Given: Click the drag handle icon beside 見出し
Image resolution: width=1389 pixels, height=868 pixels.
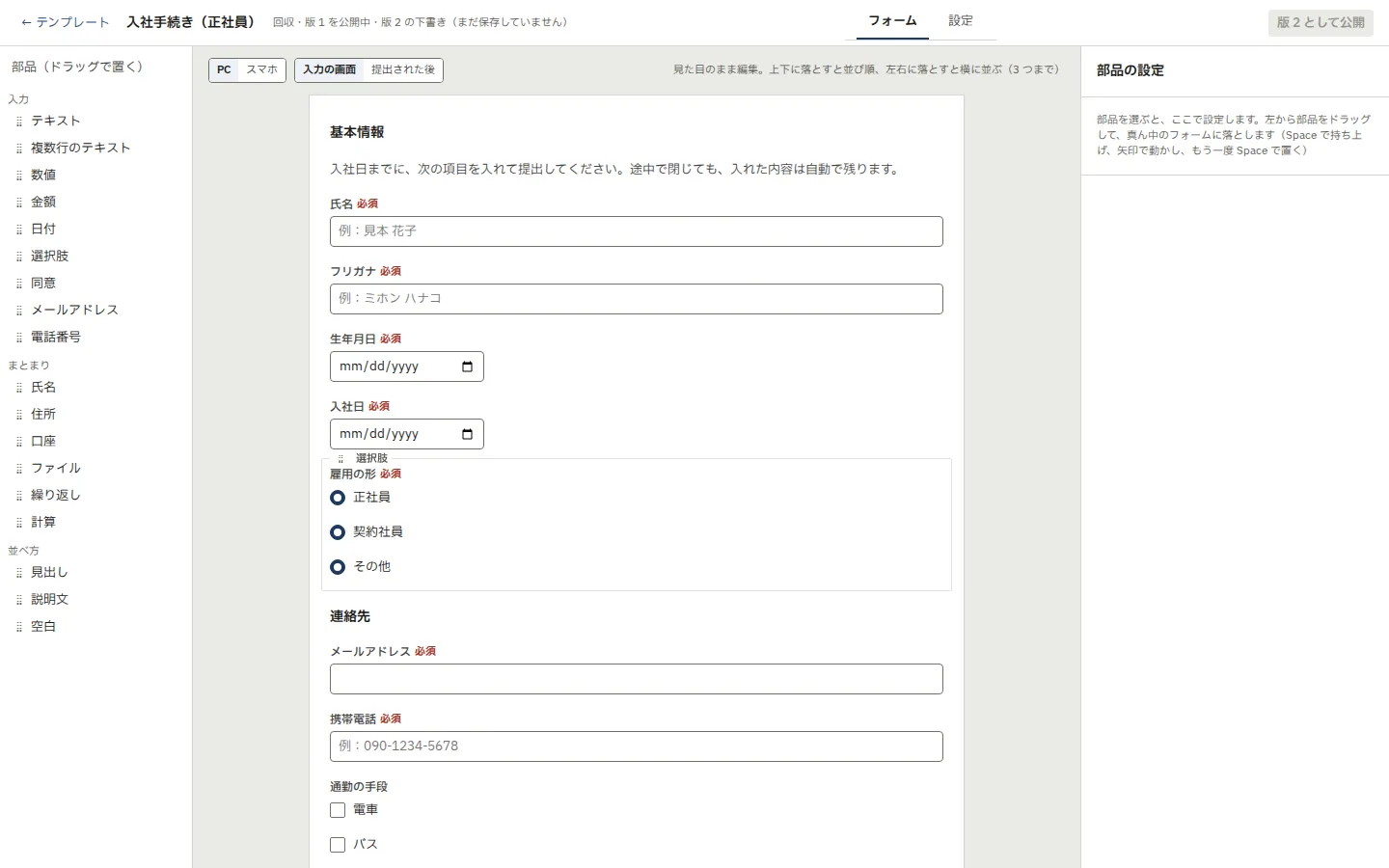Looking at the screenshot, I should 19,573.
